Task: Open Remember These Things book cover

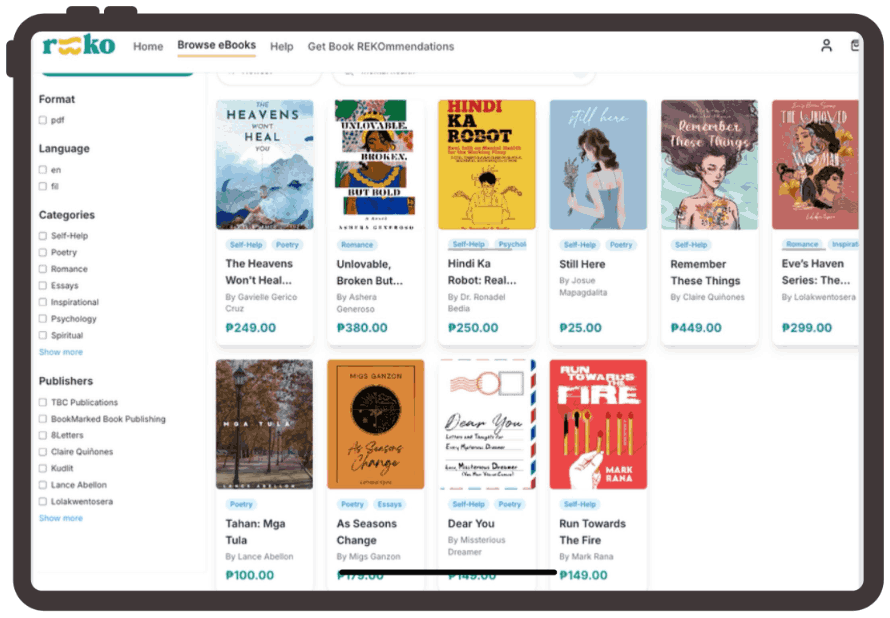Action: 710,165
